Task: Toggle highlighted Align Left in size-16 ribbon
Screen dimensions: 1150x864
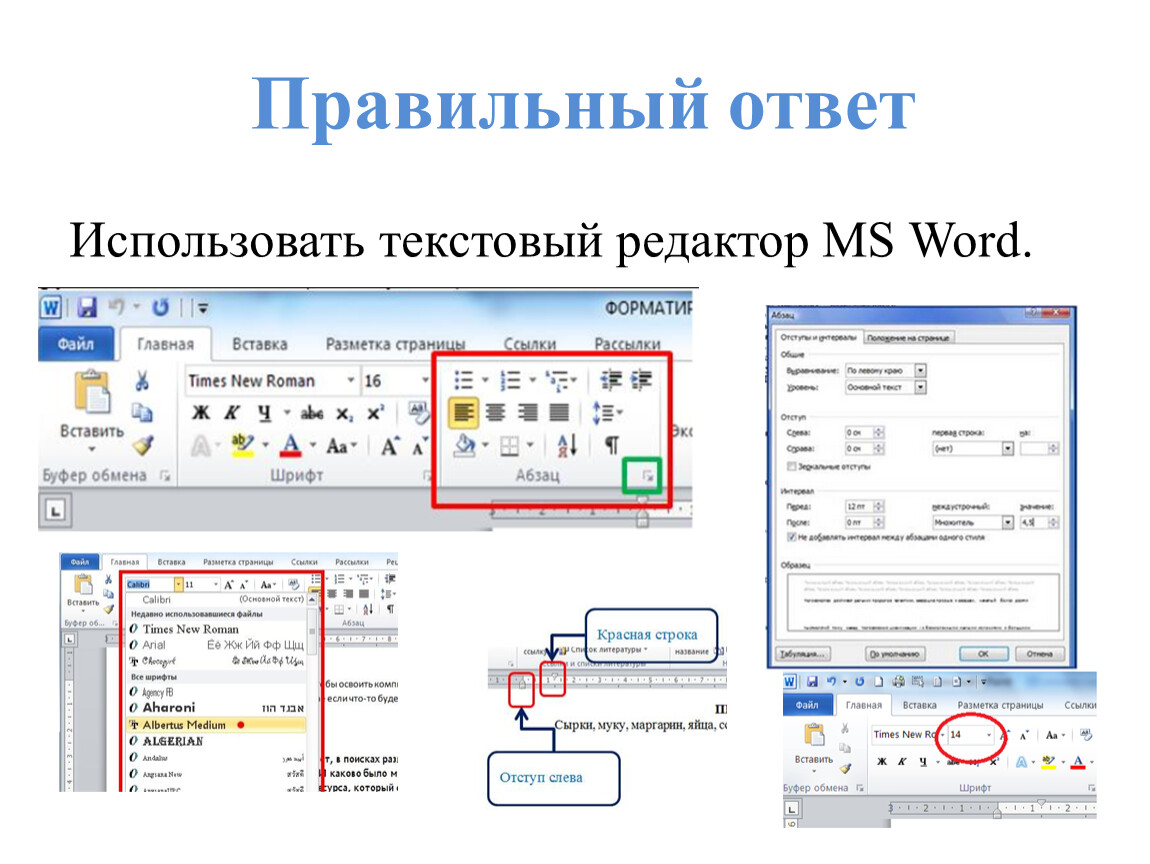Action: pos(463,412)
